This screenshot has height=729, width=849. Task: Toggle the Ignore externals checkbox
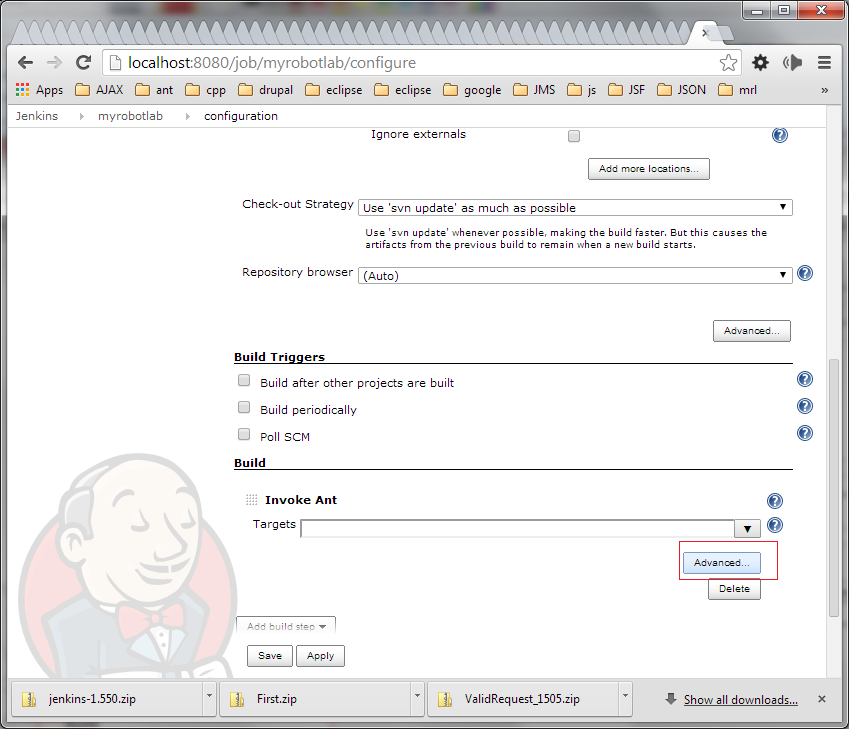(x=574, y=136)
